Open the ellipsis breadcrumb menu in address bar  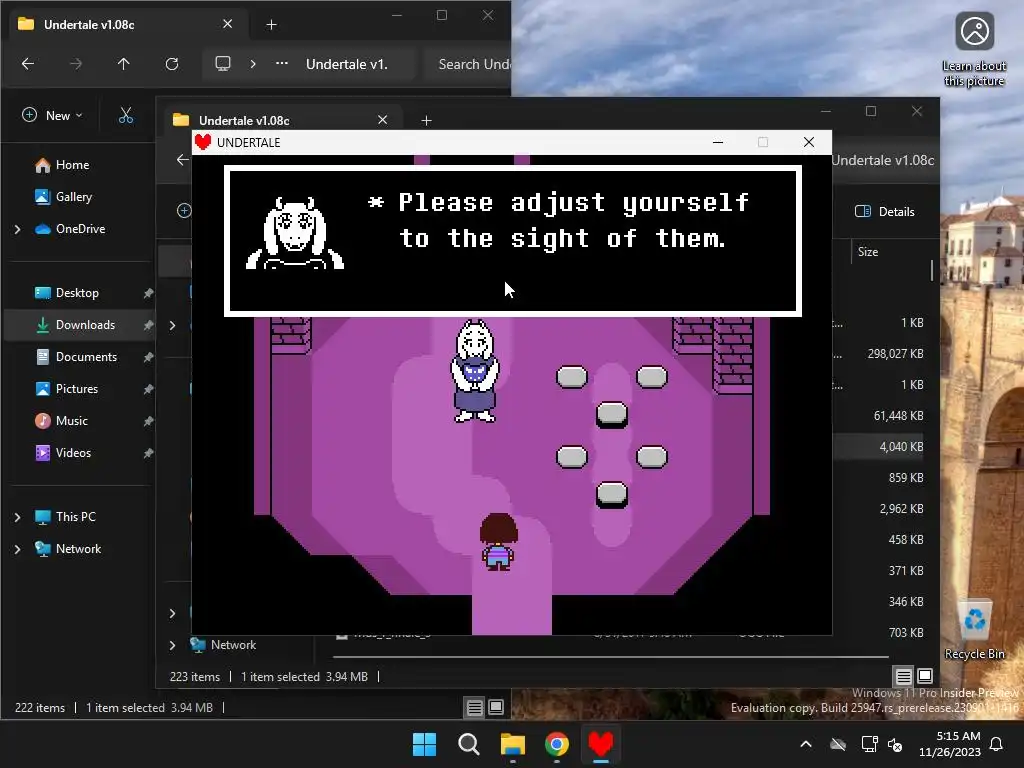coord(281,64)
